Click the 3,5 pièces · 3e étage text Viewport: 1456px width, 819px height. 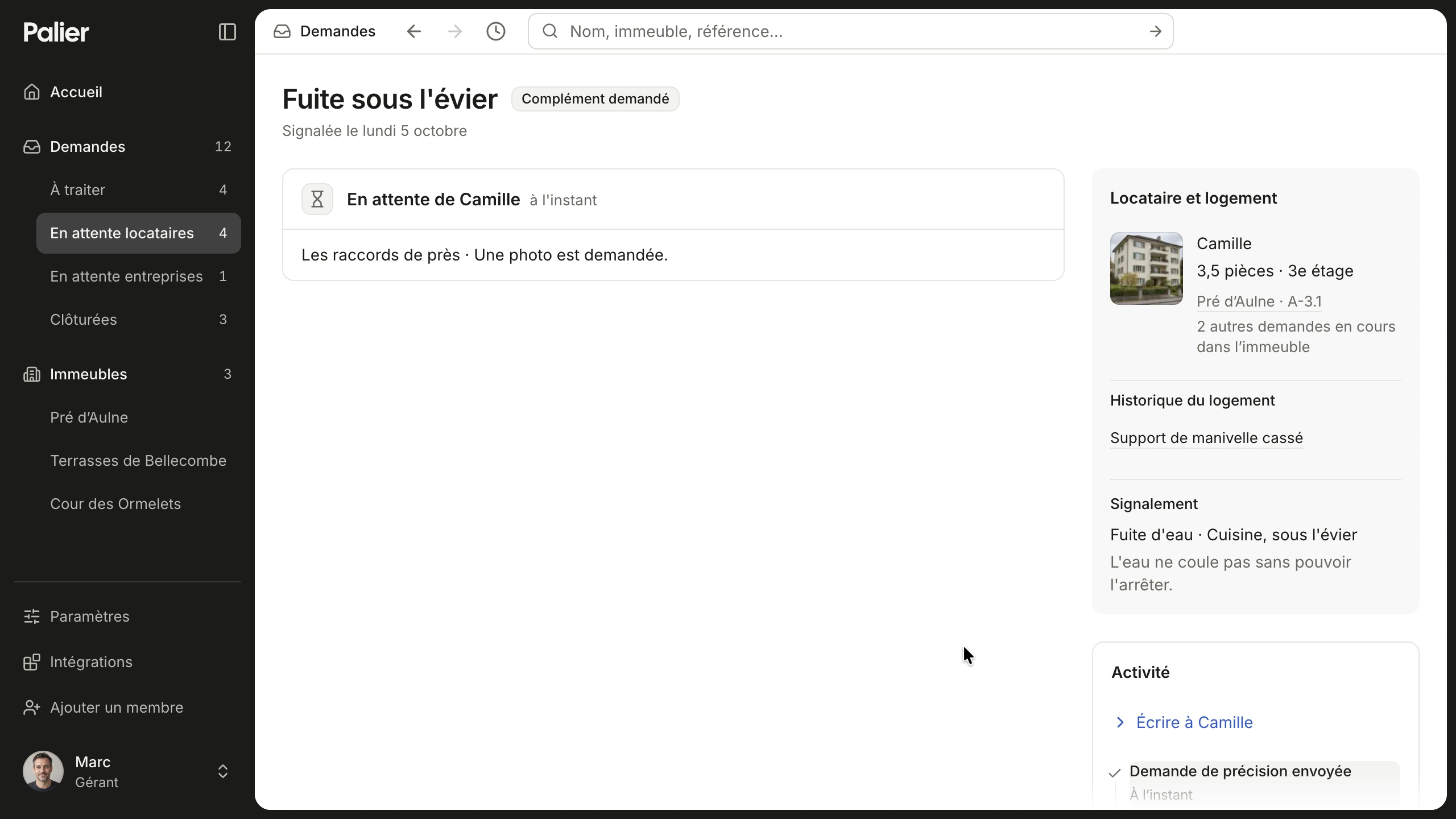click(1275, 271)
